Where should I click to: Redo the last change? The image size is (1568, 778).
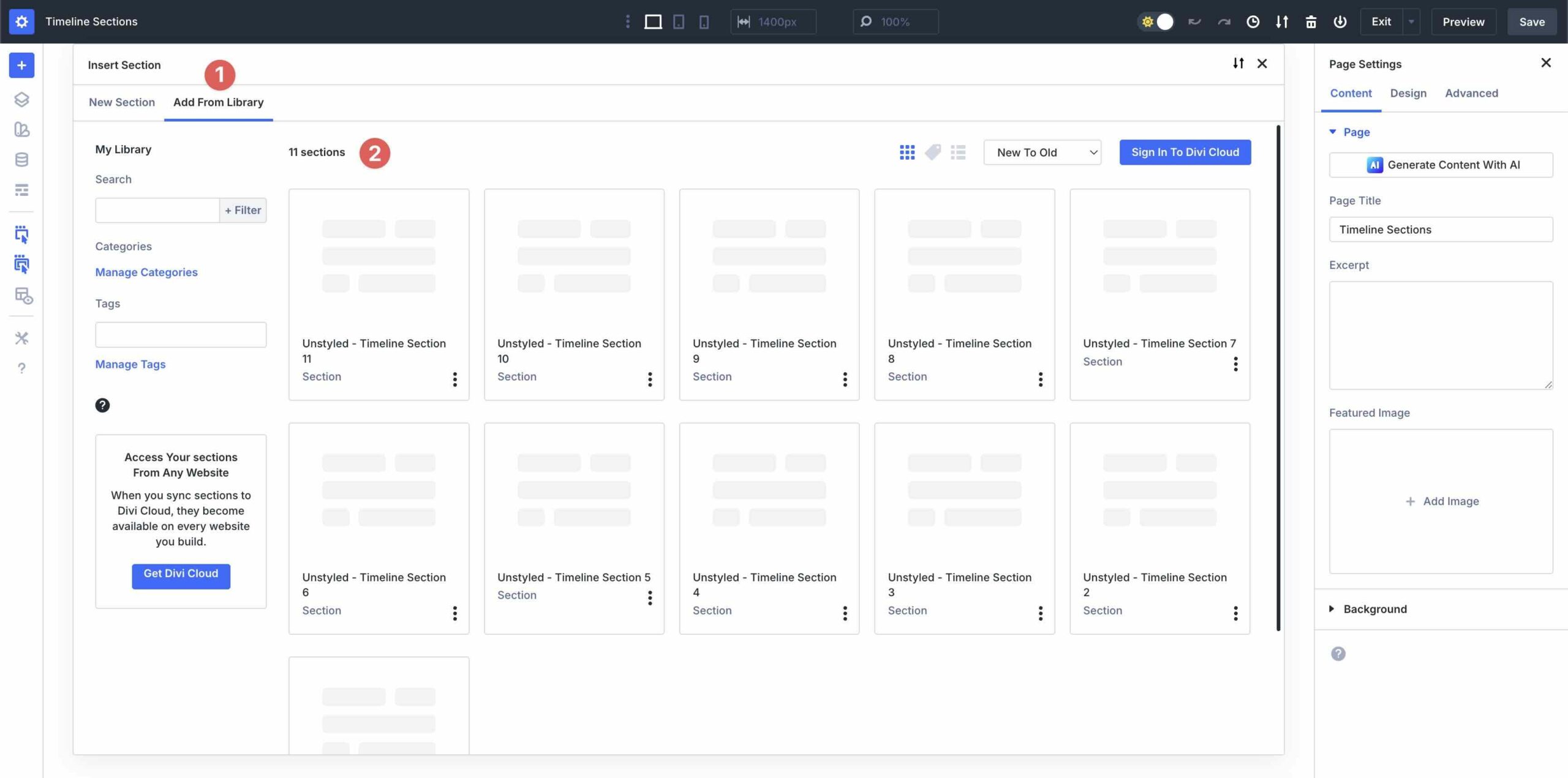coord(1223,21)
